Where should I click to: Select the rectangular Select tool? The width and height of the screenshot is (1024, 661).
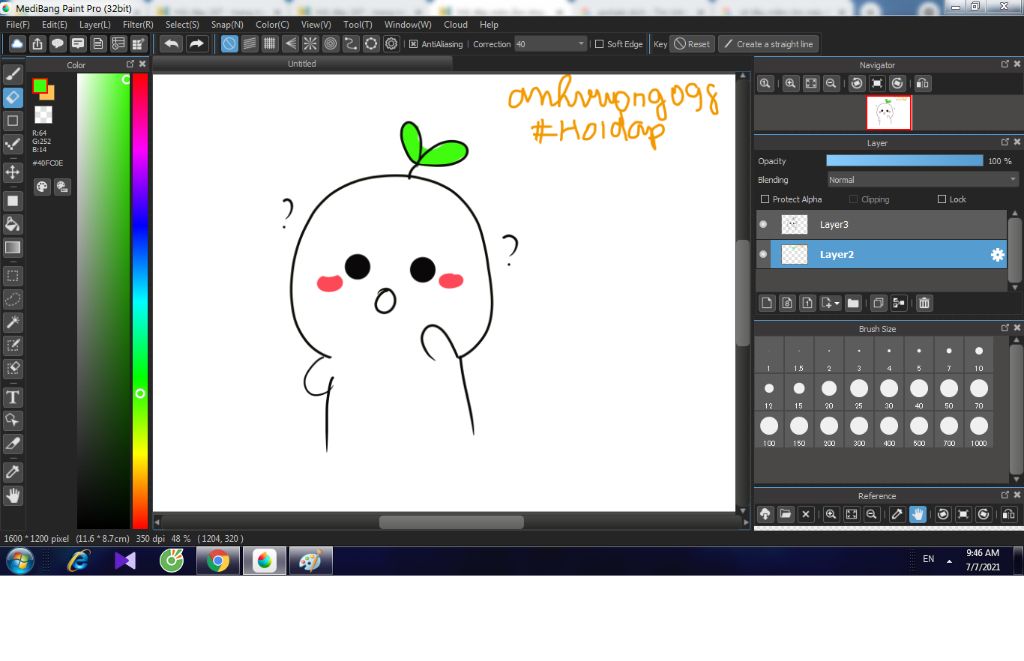(x=12, y=276)
